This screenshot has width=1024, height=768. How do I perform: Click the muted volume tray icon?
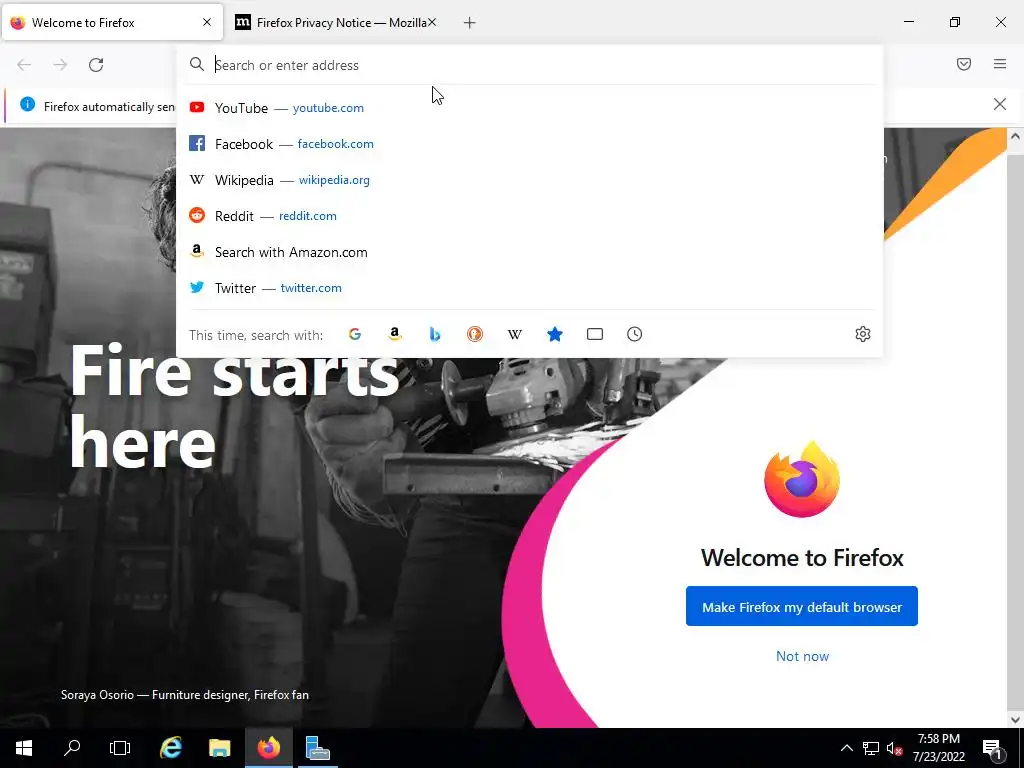895,748
